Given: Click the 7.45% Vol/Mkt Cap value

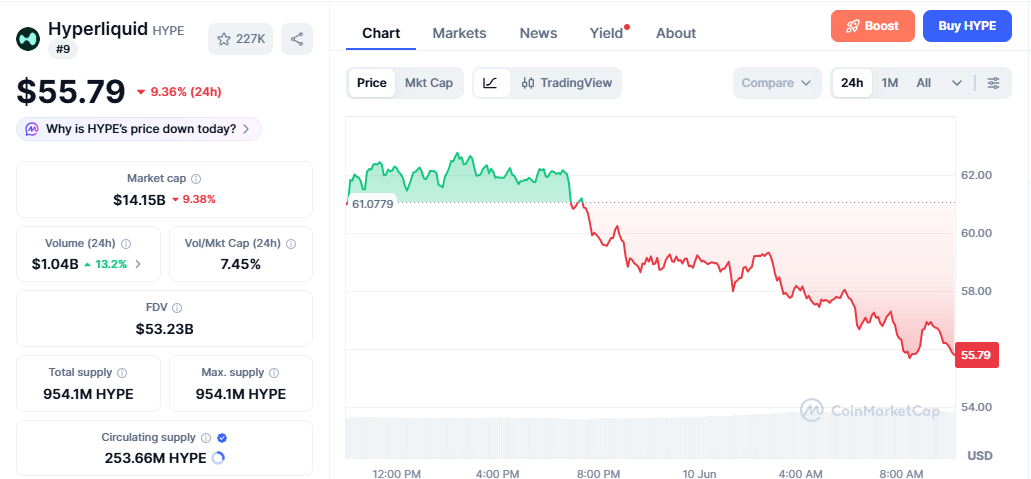Looking at the screenshot, I should (x=241, y=265).
